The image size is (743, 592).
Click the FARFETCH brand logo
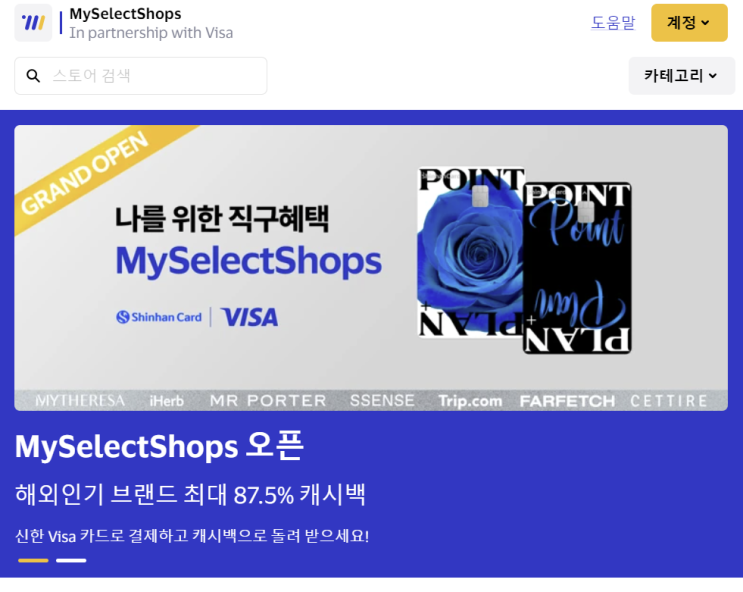coord(567,401)
